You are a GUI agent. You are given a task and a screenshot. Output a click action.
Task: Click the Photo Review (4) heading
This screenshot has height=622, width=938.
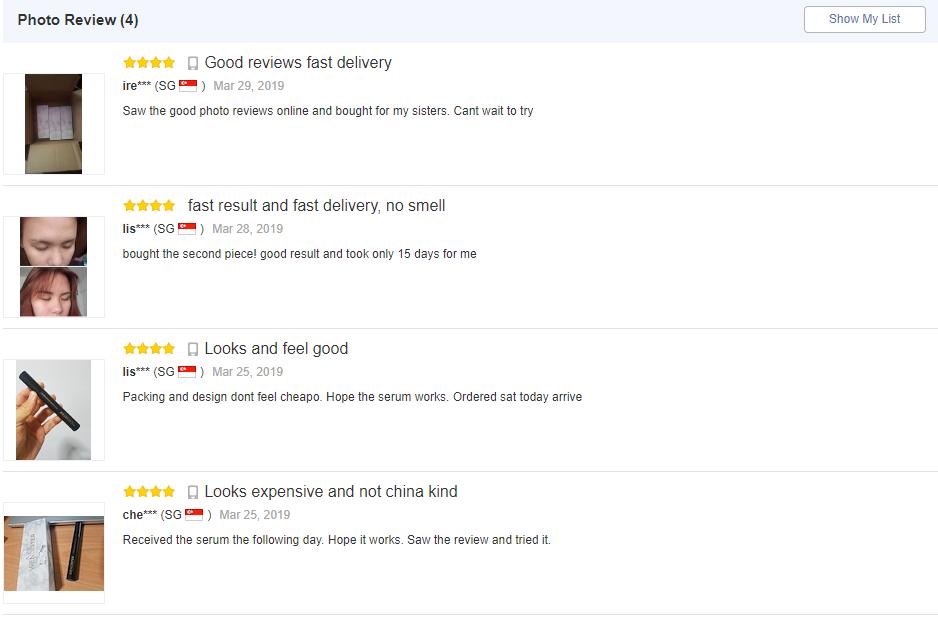(x=78, y=20)
